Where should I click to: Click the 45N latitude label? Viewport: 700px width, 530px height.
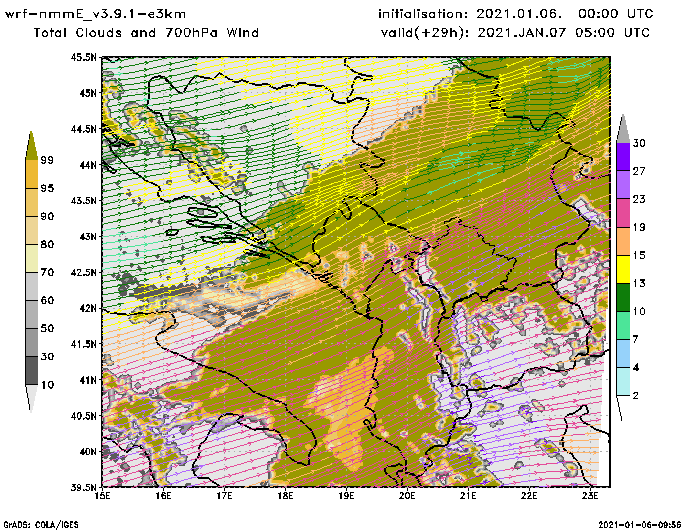click(88, 93)
